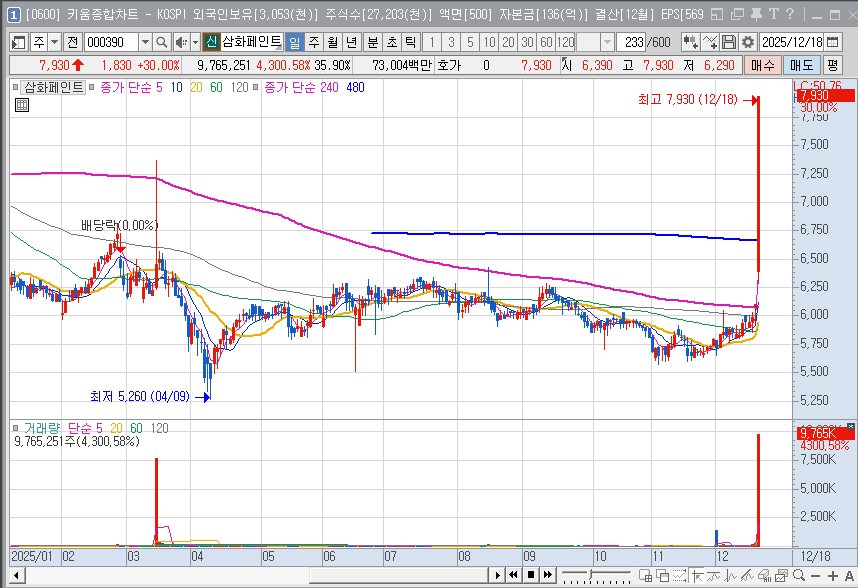Click the stock code input field 000390
This screenshot has height=588, width=858.
click(112, 42)
